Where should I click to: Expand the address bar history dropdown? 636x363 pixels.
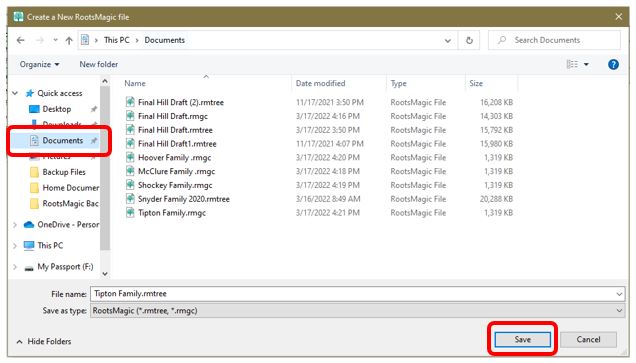[448, 41]
